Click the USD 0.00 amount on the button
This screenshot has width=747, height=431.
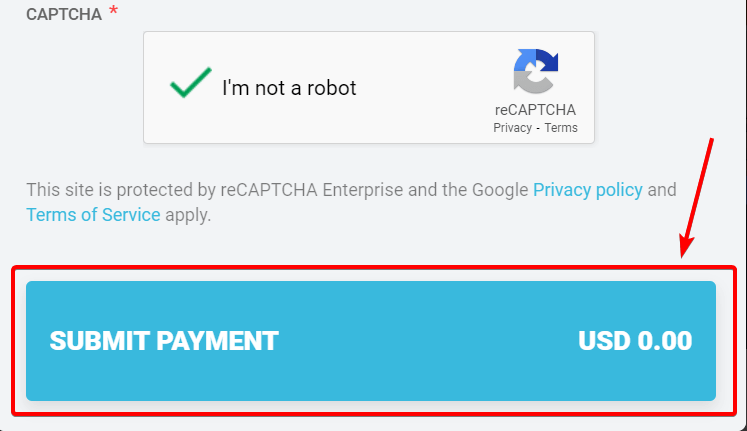point(635,341)
